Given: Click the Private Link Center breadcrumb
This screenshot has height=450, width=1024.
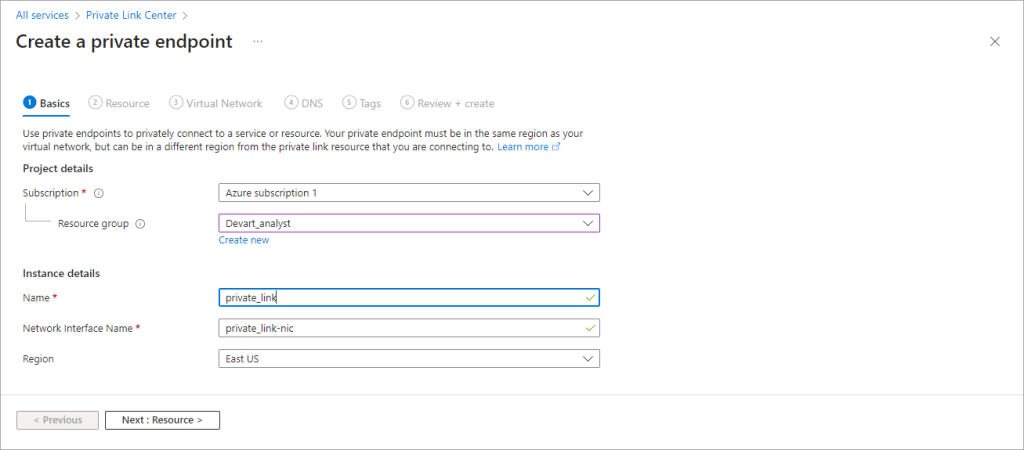Looking at the screenshot, I should [132, 14].
